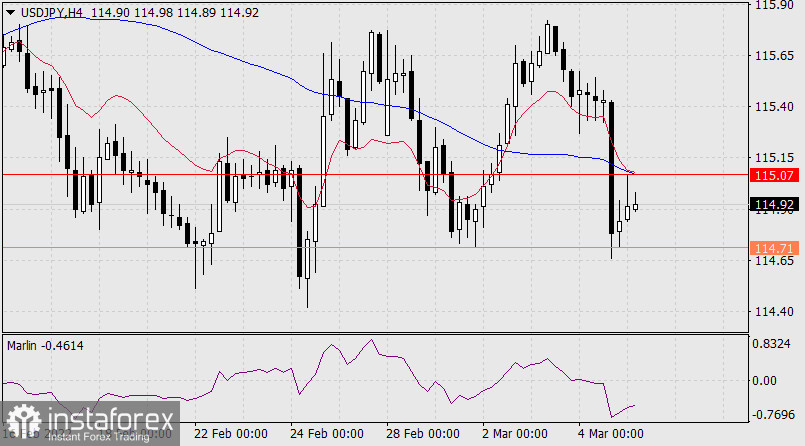Click the 115.40 price axis value

[776, 106]
